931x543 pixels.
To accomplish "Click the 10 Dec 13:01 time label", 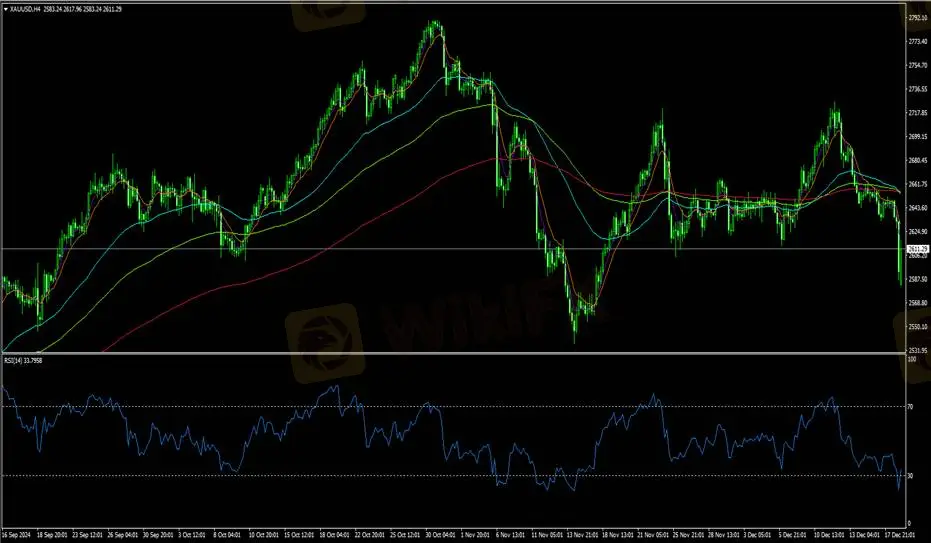I will click(x=829, y=535).
